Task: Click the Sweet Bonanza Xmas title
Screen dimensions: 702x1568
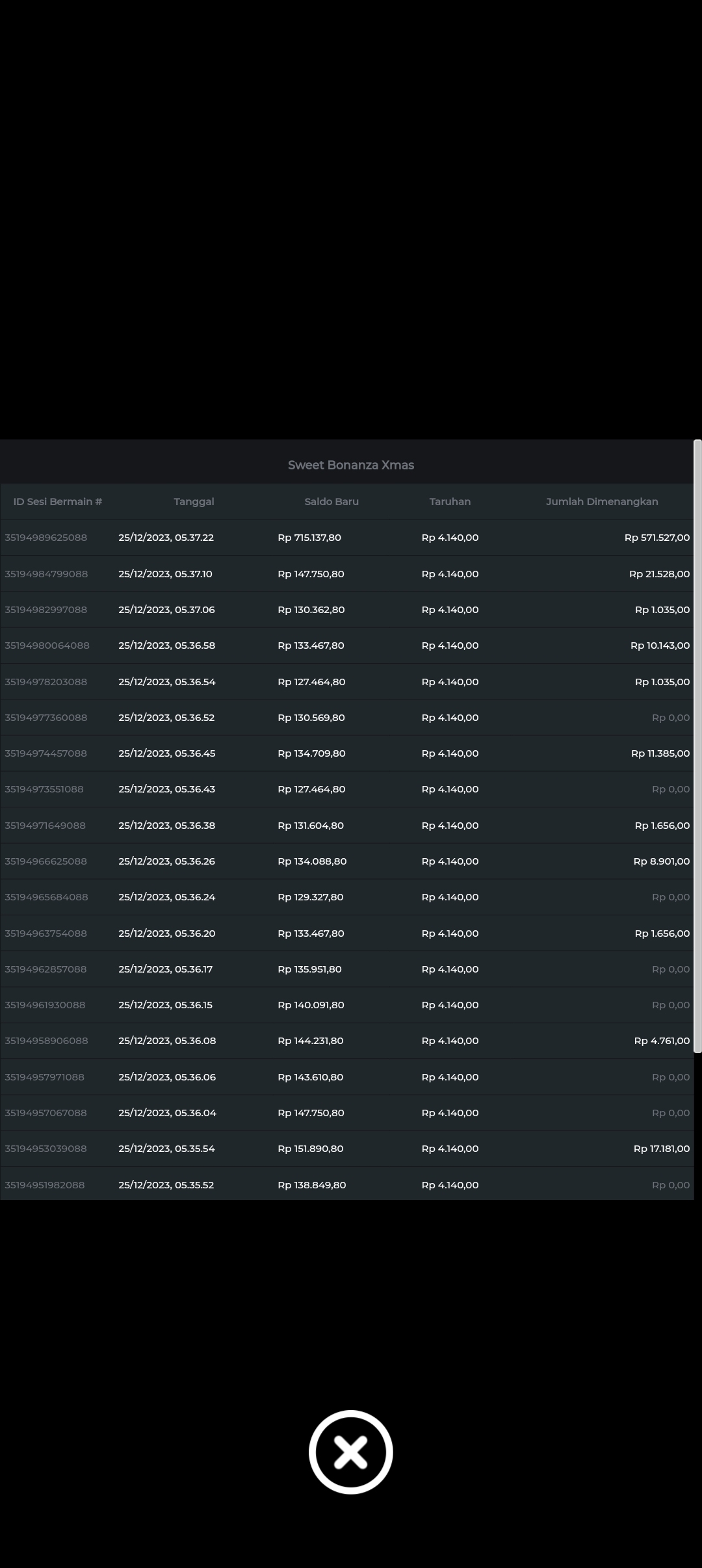Action: pyautogui.click(x=351, y=465)
